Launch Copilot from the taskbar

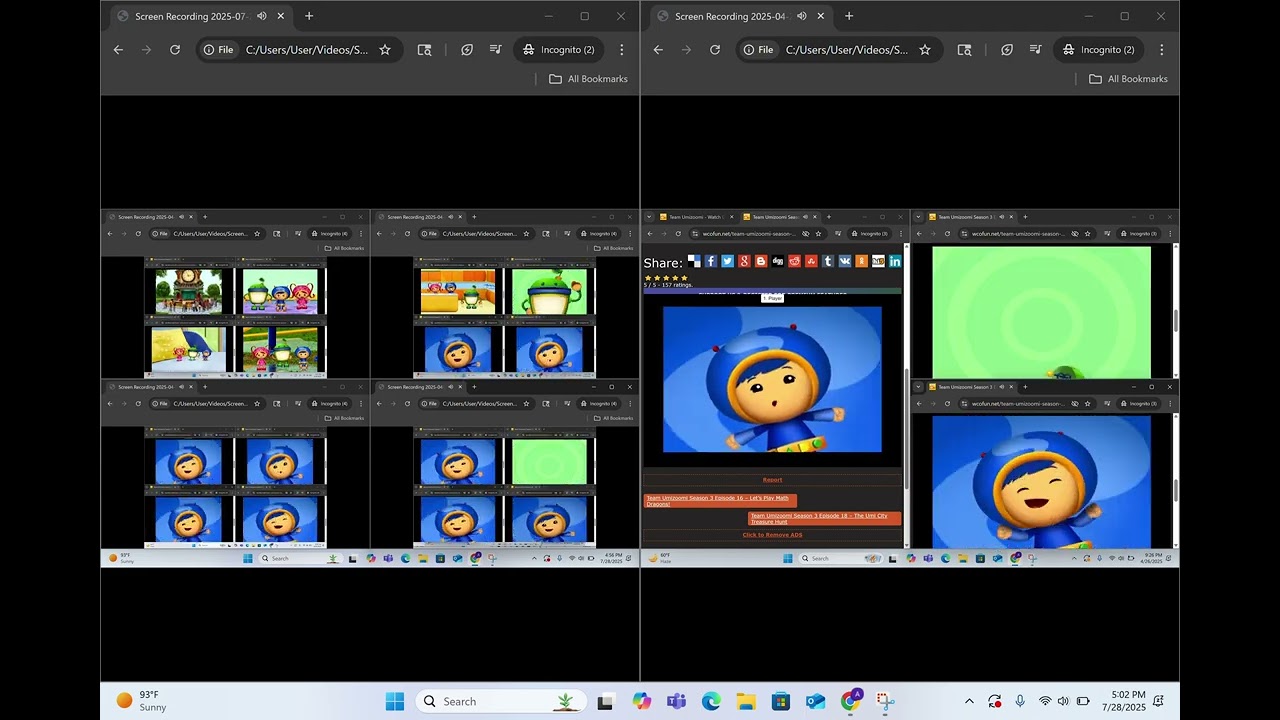pos(642,701)
